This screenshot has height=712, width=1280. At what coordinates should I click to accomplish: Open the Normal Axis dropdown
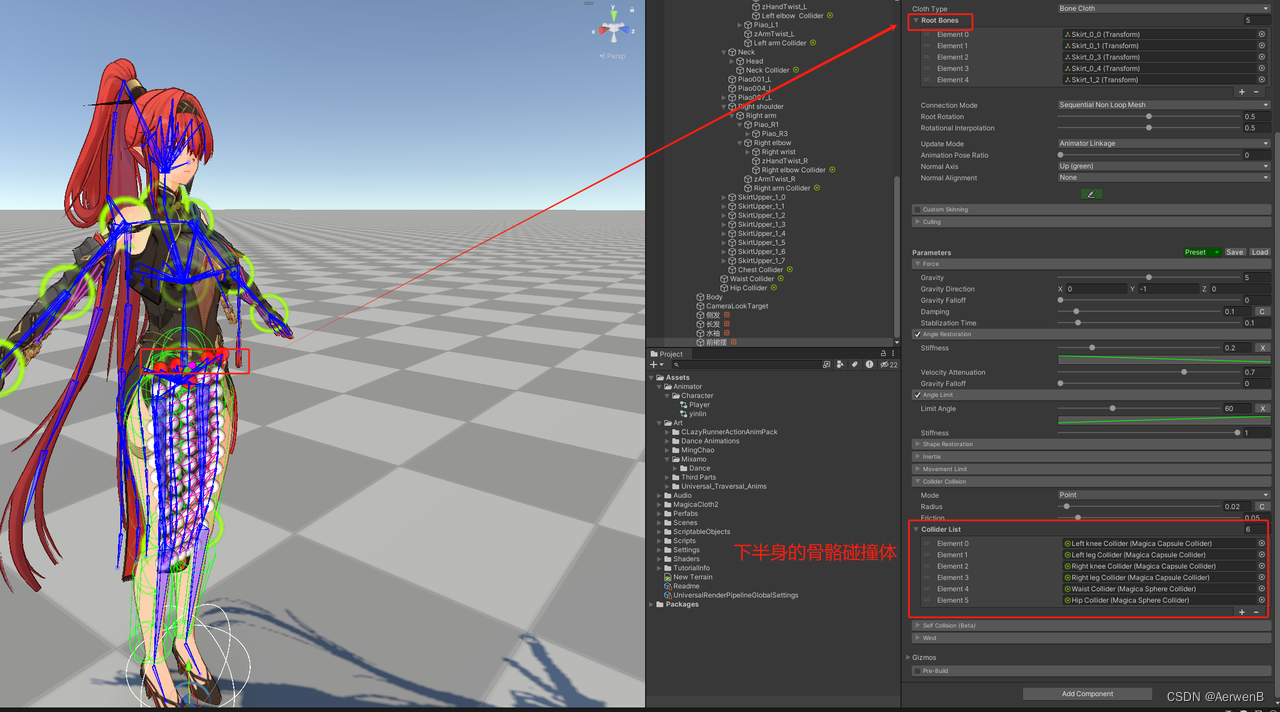(1164, 166)
